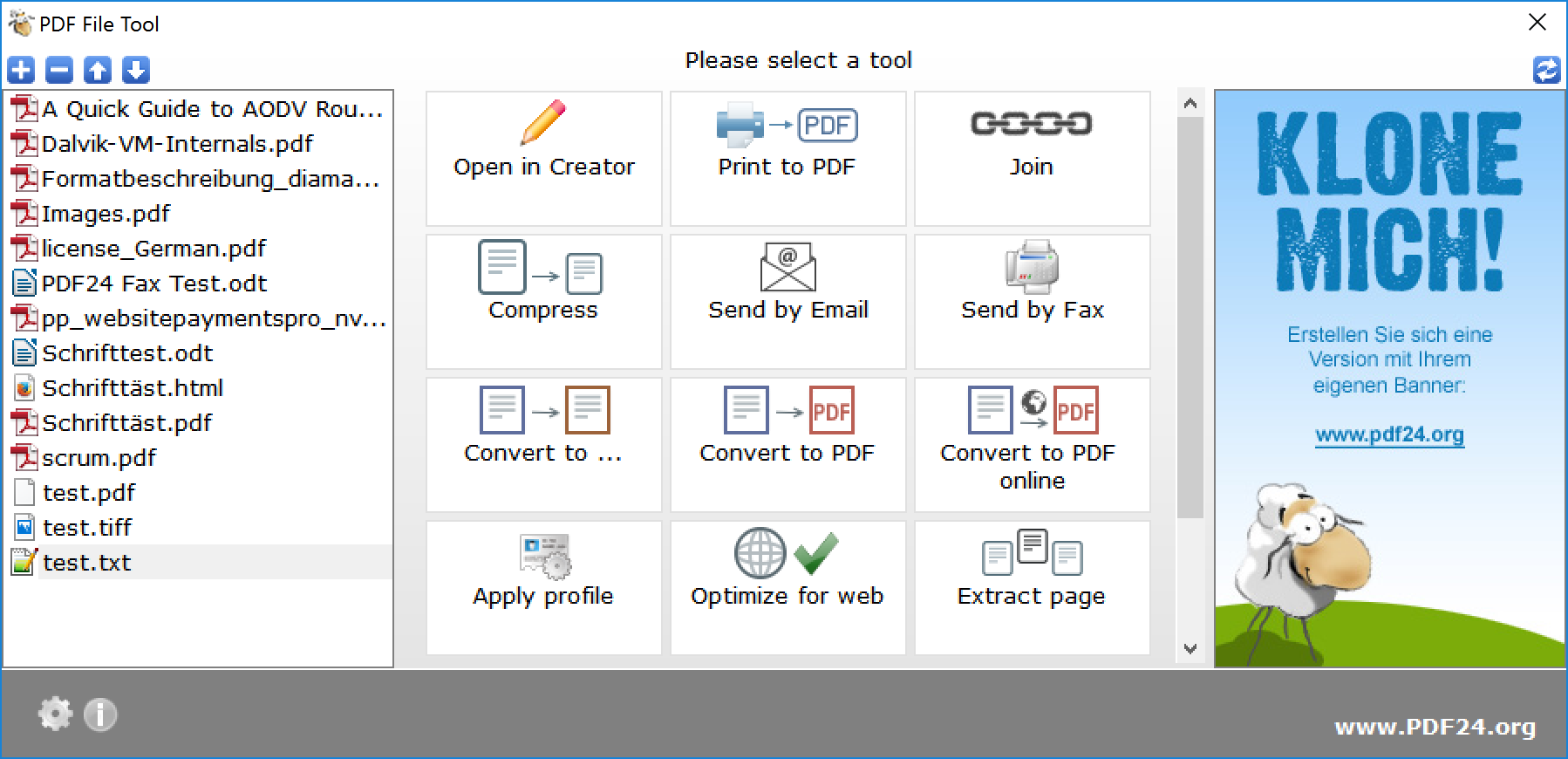
Task: Click the Print to PDF printer icon
Action: tap(787, 125)
